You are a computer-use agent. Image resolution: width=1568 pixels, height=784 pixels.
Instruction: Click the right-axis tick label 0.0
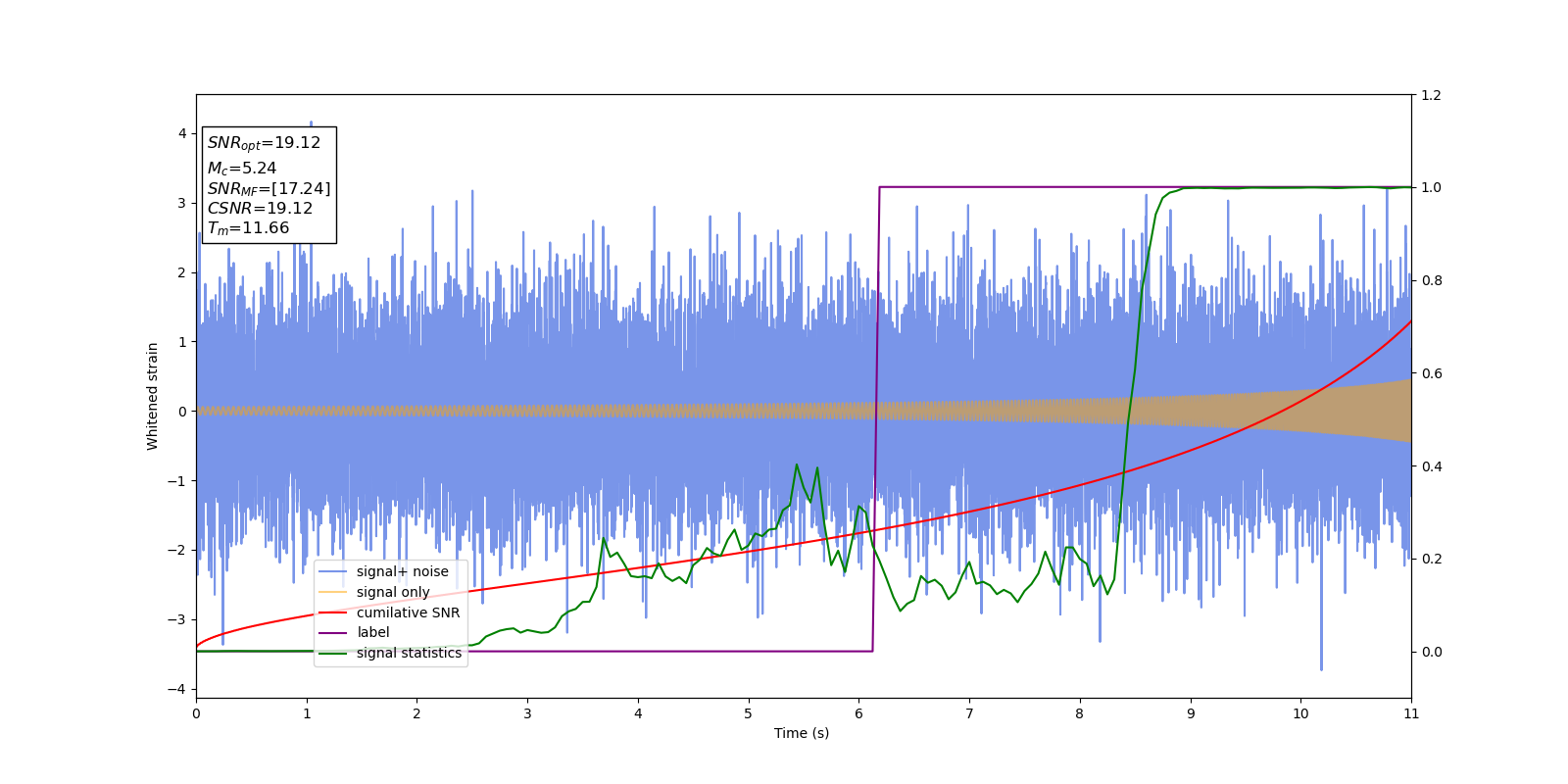pyautogui.click(x=1431, y=652)
